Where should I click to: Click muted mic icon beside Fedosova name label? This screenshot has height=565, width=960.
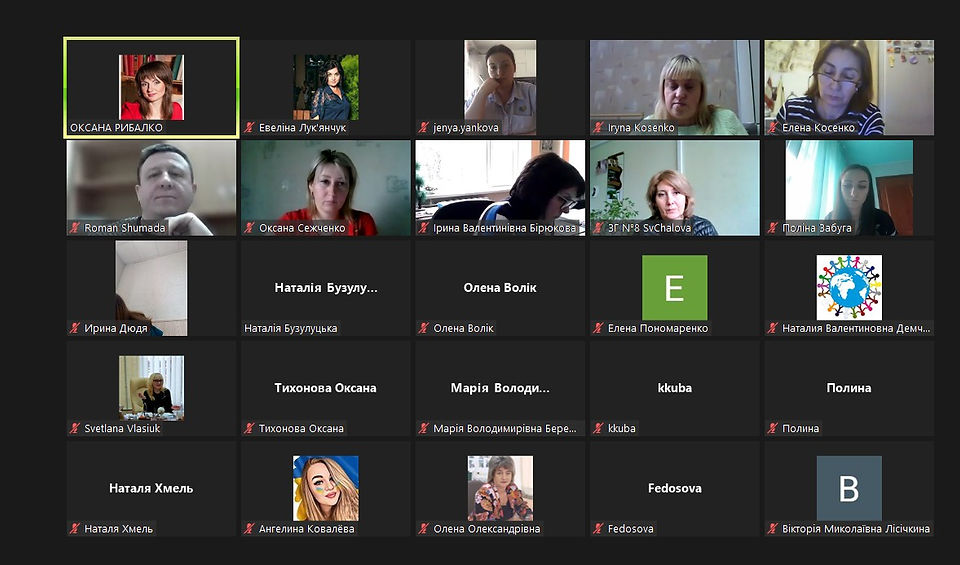click(x=598, y=528)
